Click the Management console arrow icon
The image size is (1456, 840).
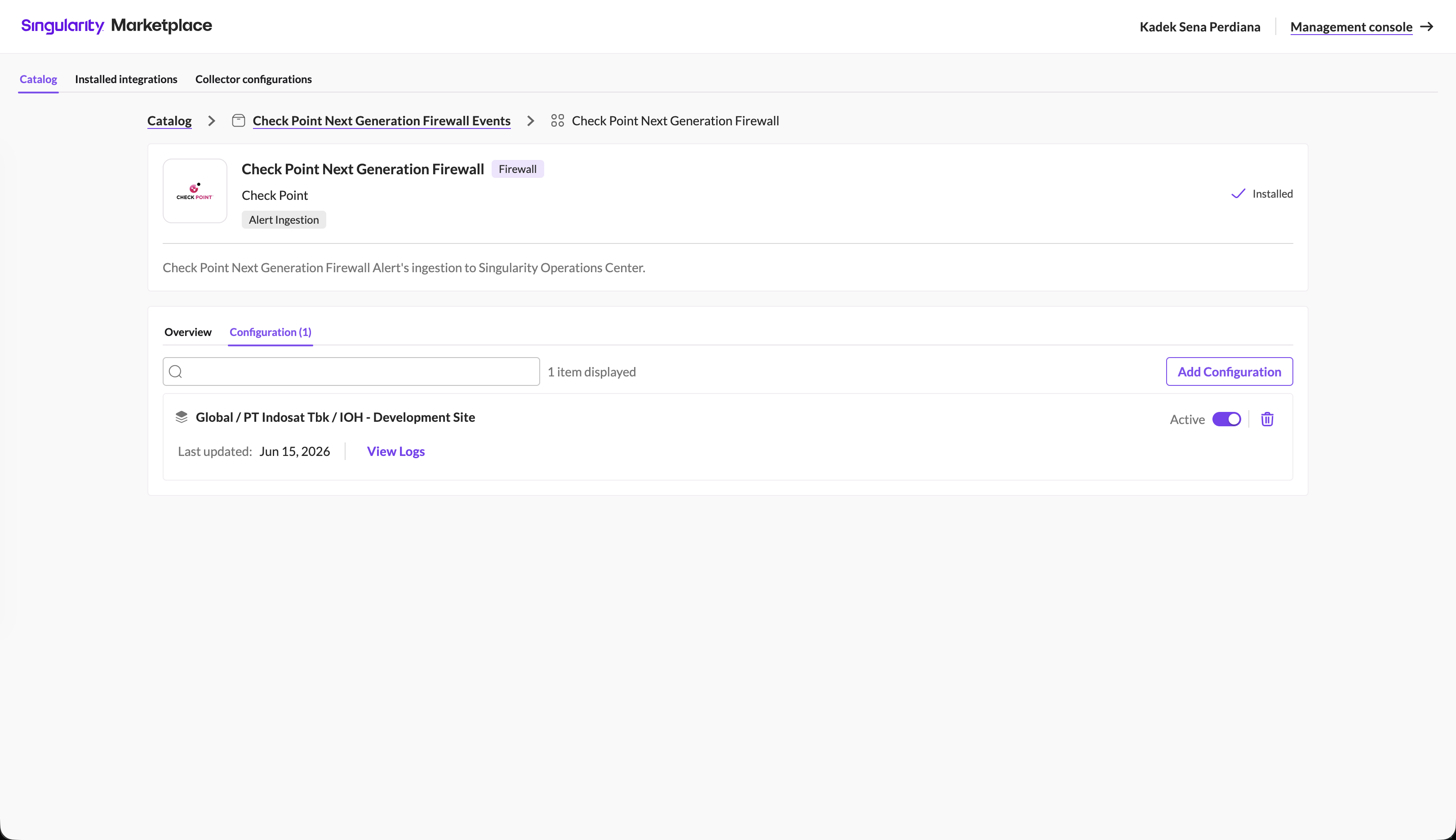pos(1427,27)
